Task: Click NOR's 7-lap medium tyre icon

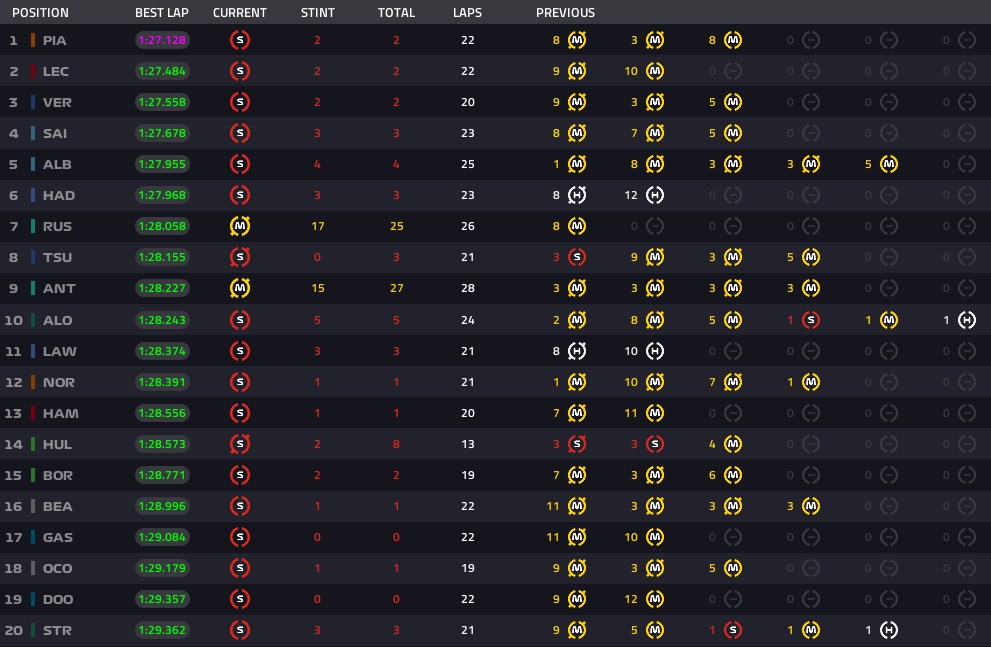Action: pos(733,382)
